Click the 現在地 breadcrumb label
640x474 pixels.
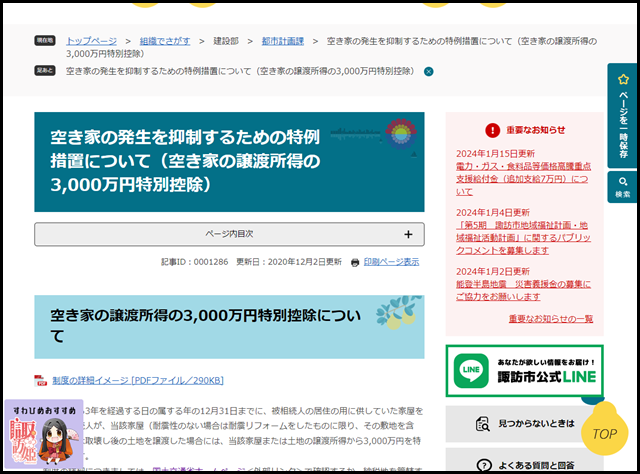[45, 40]
